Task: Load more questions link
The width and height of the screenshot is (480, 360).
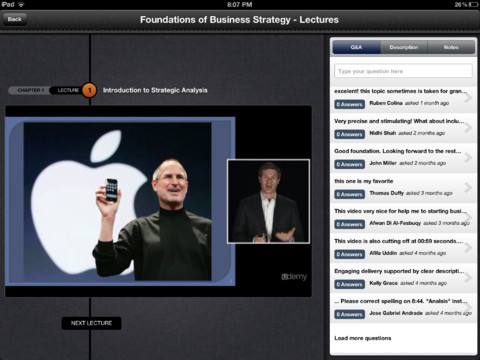Action: pyautogui.click(x=363, y=338)
